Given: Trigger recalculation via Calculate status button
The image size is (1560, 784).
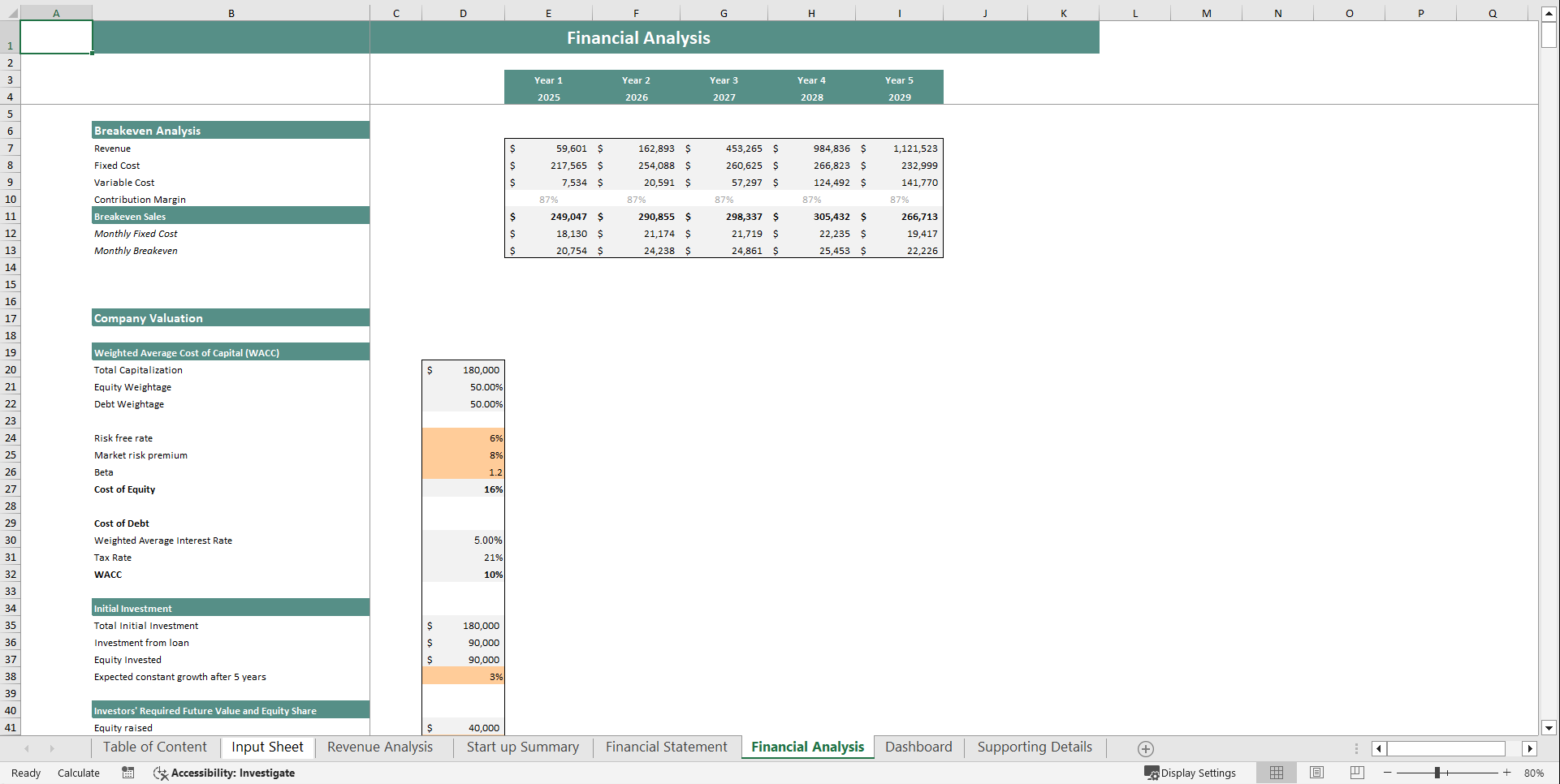Looking at the screenshot, I should tap(78, 773).
